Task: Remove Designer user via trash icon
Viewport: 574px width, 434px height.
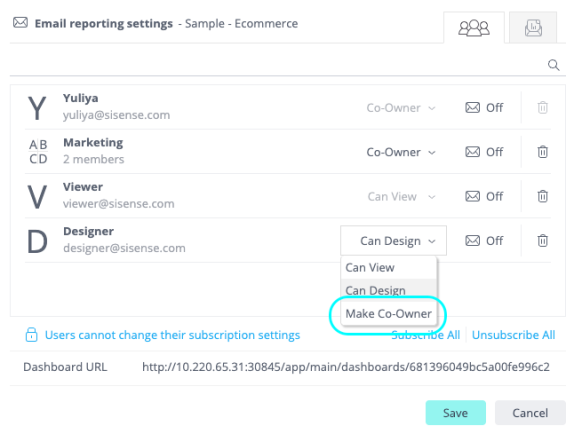Action: coord(543,241)
